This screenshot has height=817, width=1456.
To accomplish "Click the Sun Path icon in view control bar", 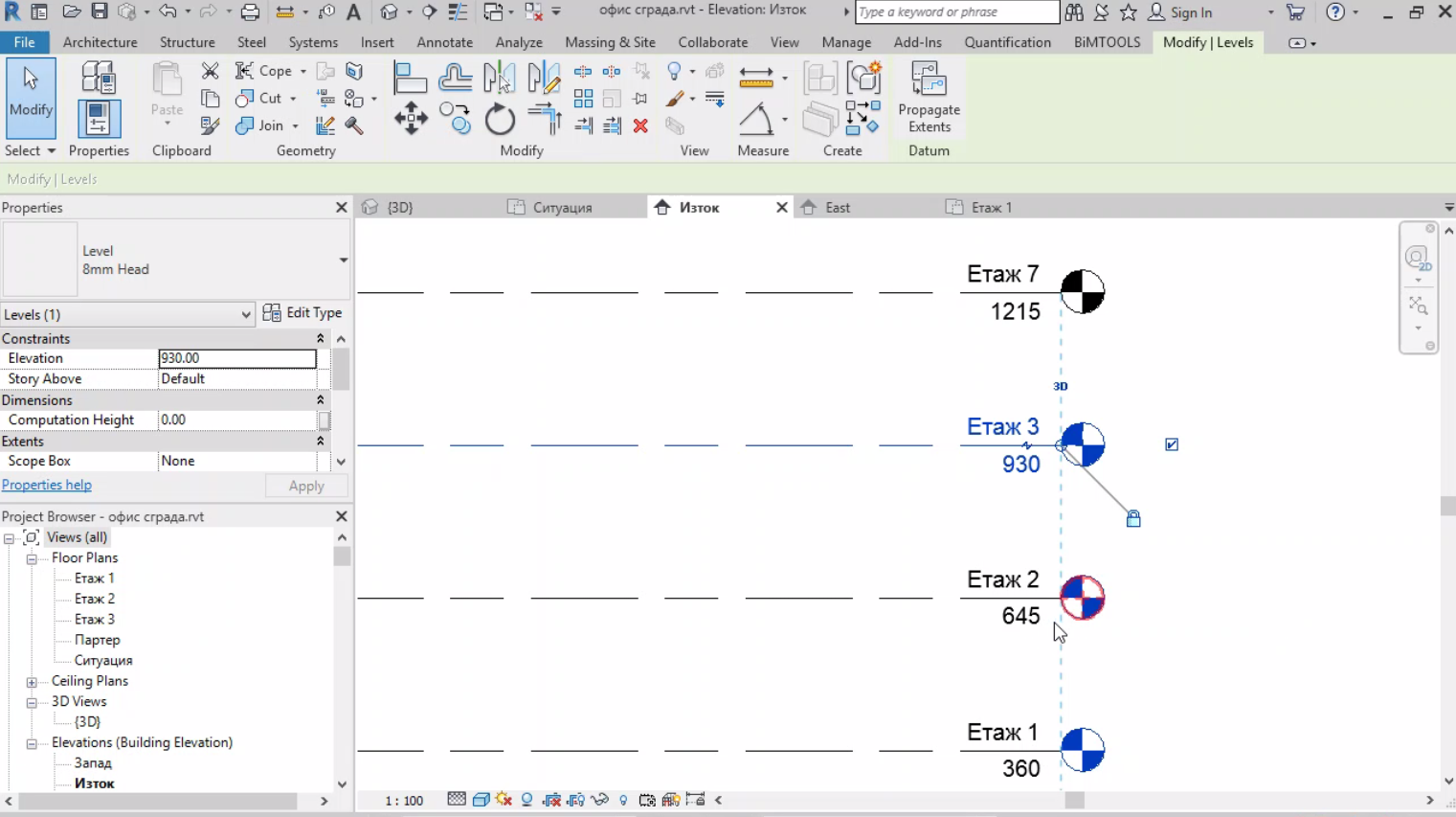I will point(504,800).
